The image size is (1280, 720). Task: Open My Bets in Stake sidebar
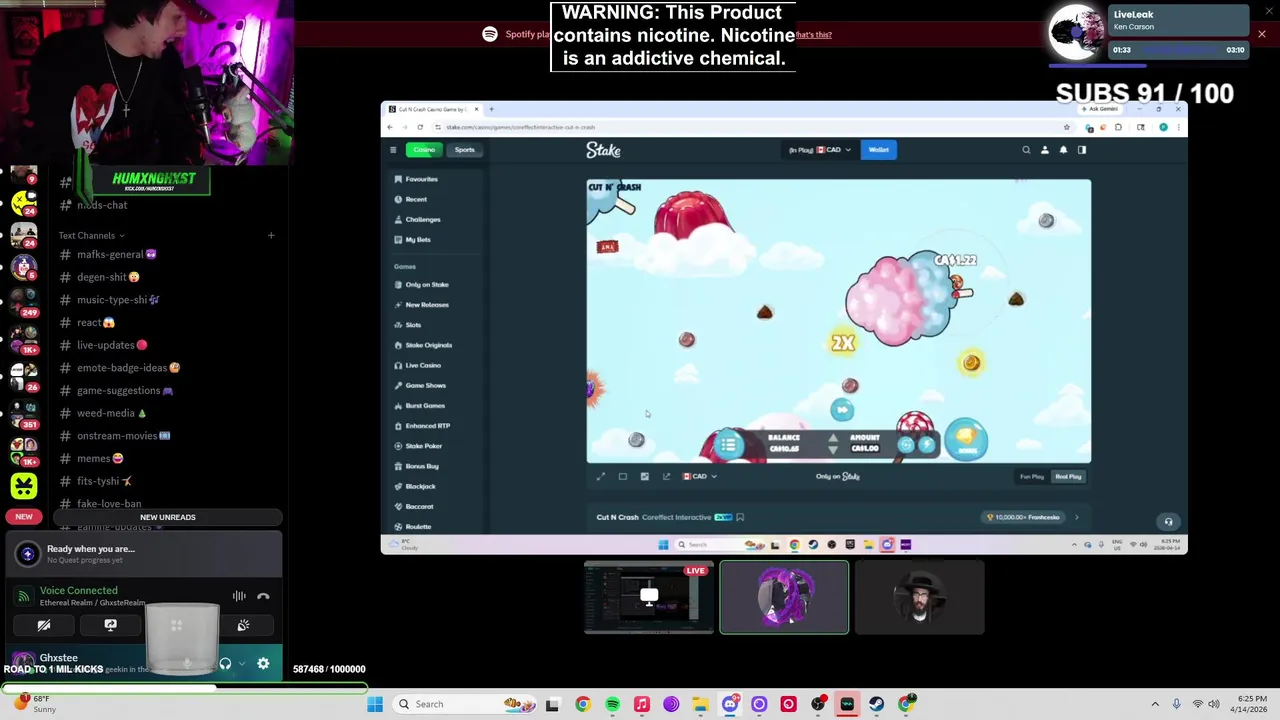[x=413, y=240]
